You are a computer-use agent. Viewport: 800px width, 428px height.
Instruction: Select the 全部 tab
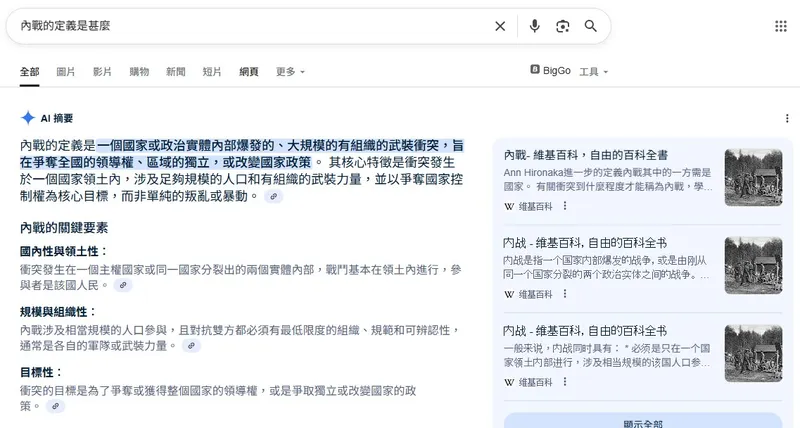[x=30, y=72]
